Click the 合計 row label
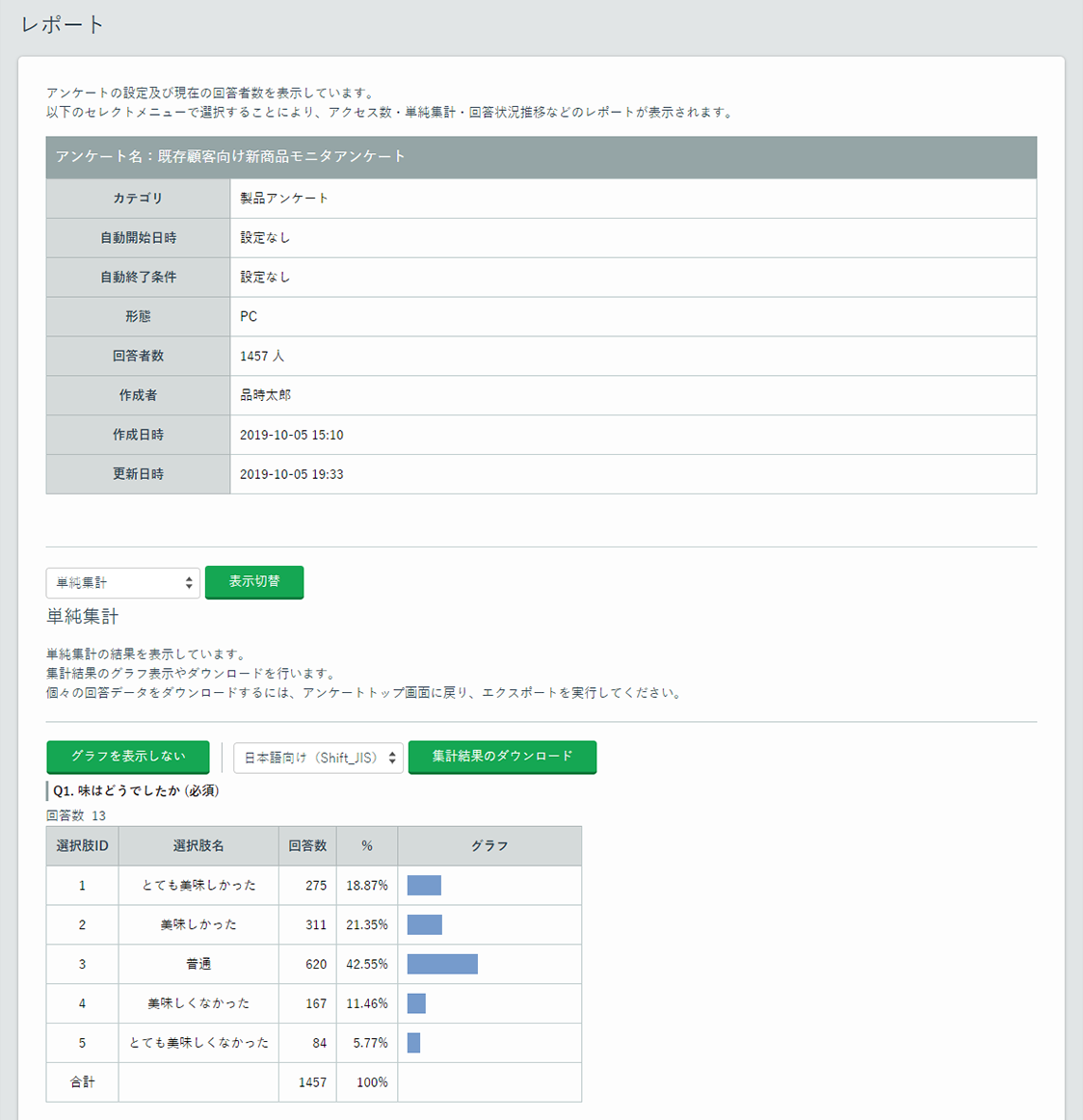The width and height of the screenshot is (1083, 1120). tap(82, 1082)
